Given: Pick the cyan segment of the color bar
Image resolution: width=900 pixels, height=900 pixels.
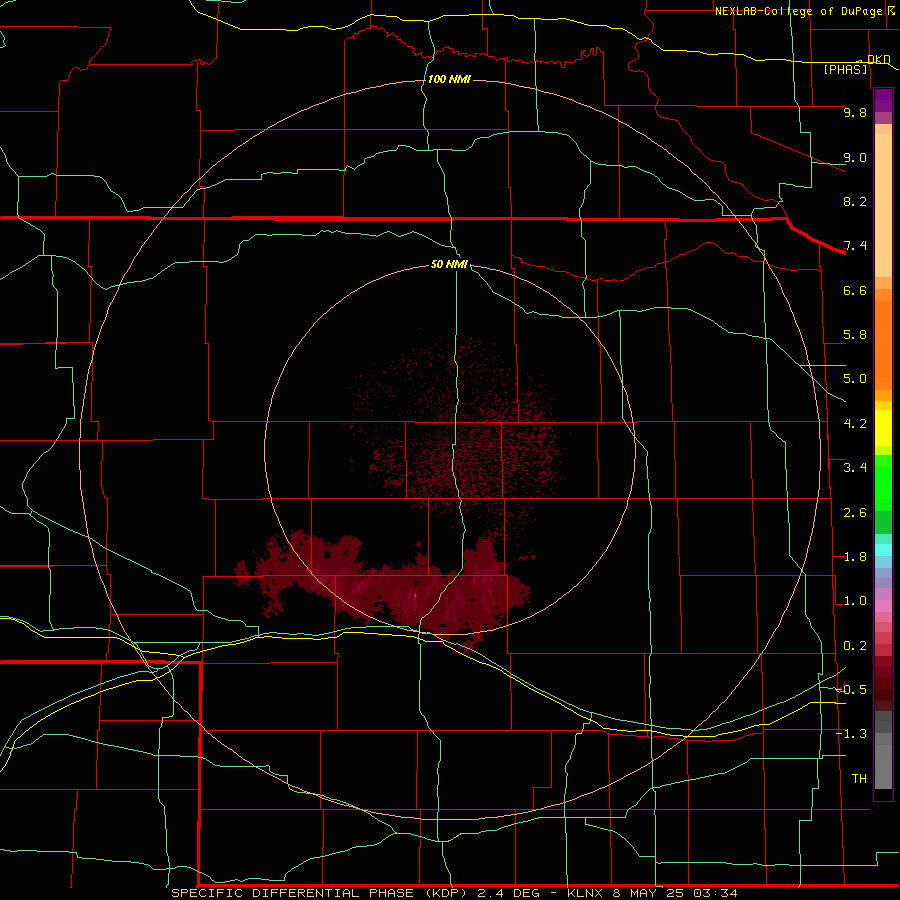Looking at the screenshot, I should [x=883, y=550].
